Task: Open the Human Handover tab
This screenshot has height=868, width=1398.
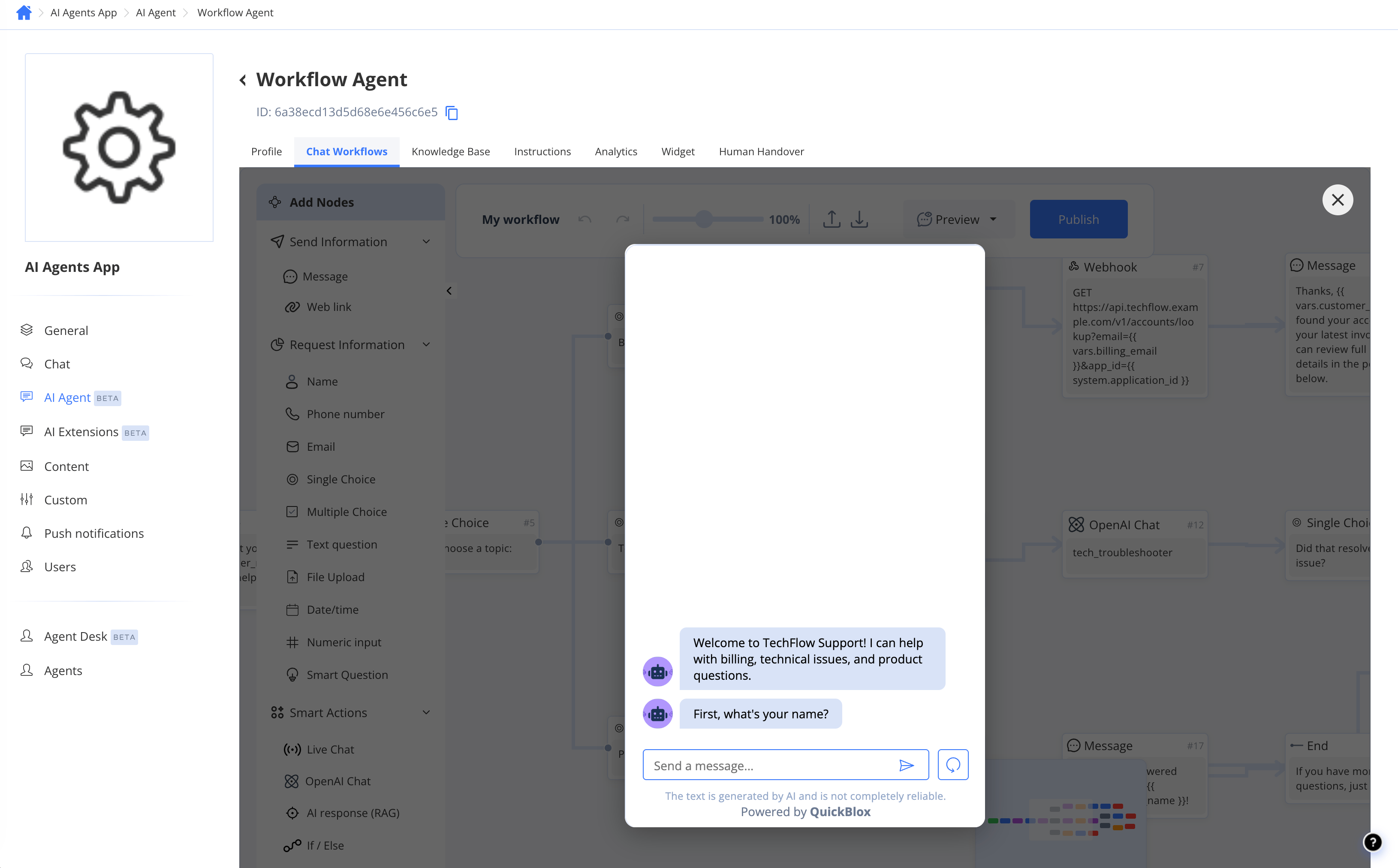Action: [762, 151]
